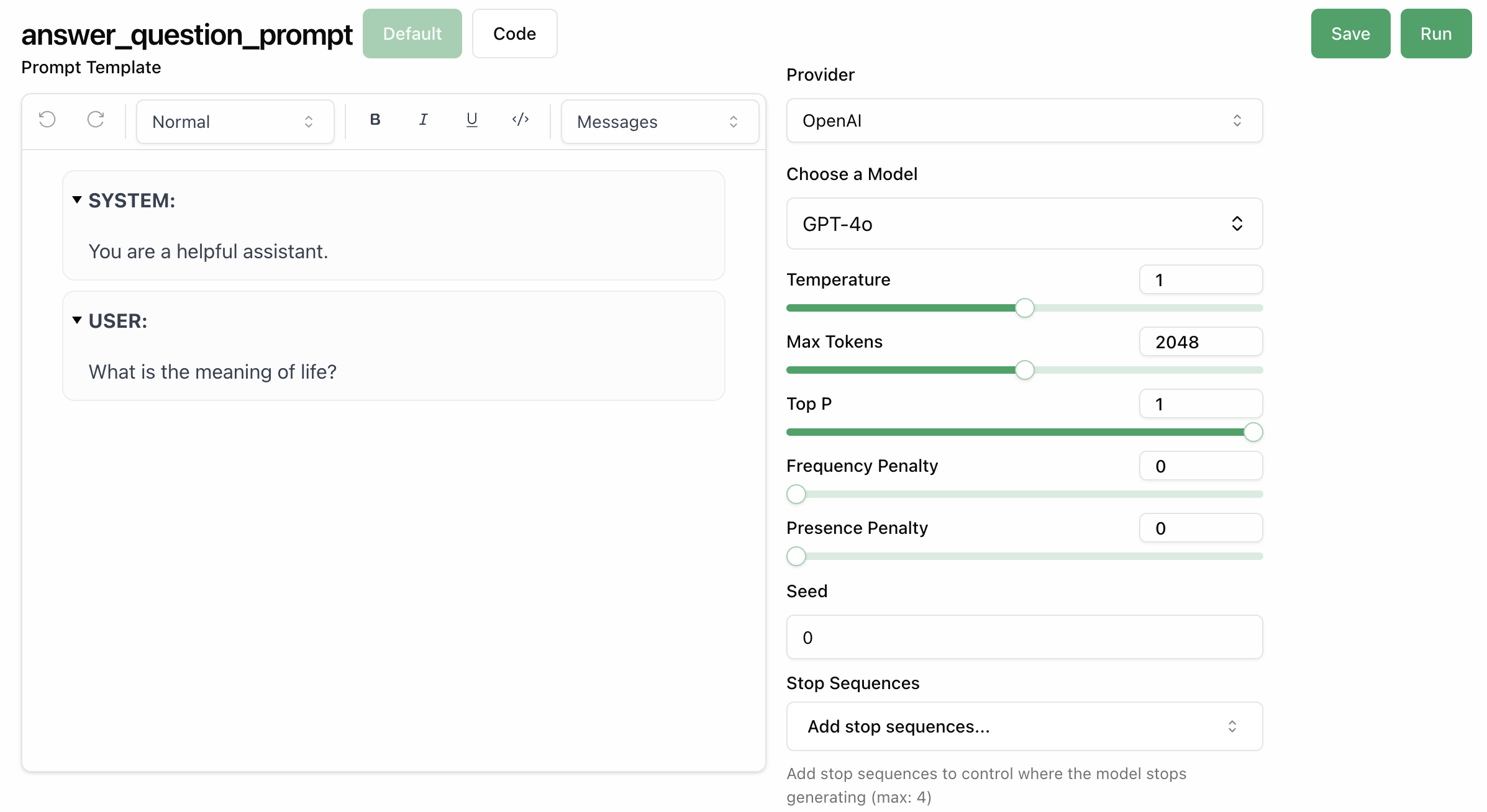Open the Normal text style dropdown
The height and width of the screenshot is (812, 1487).
point(235,122)
